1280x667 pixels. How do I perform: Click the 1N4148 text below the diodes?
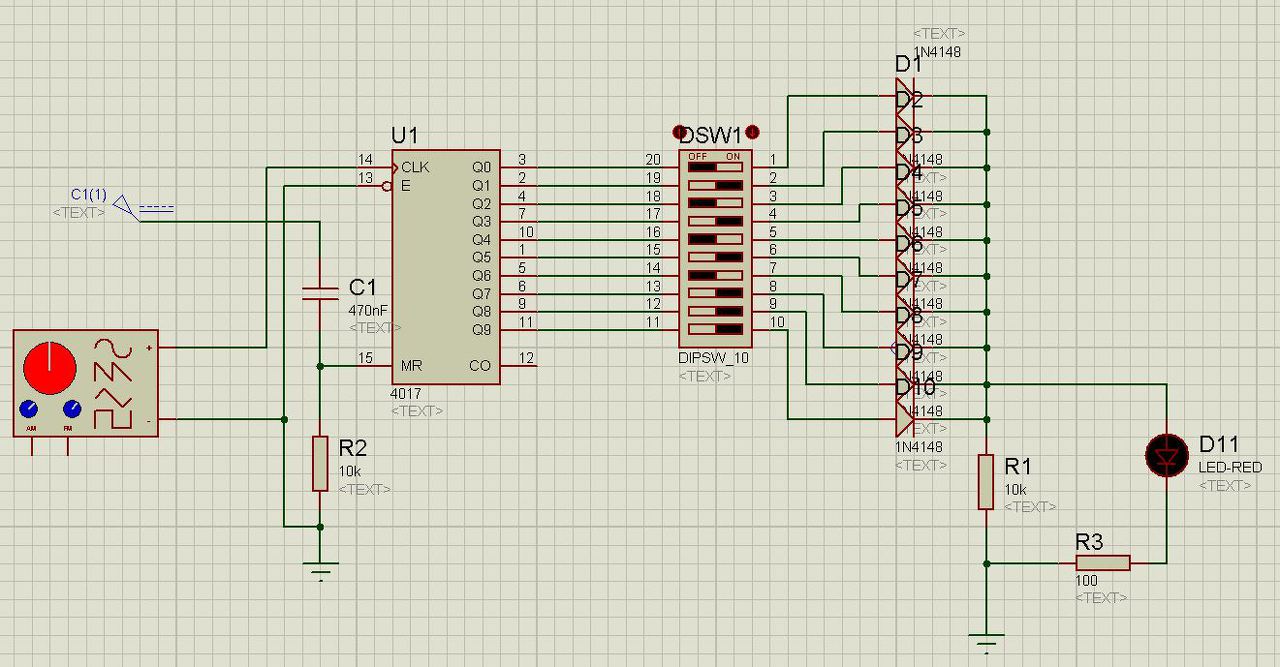click(x=919, y=447)
